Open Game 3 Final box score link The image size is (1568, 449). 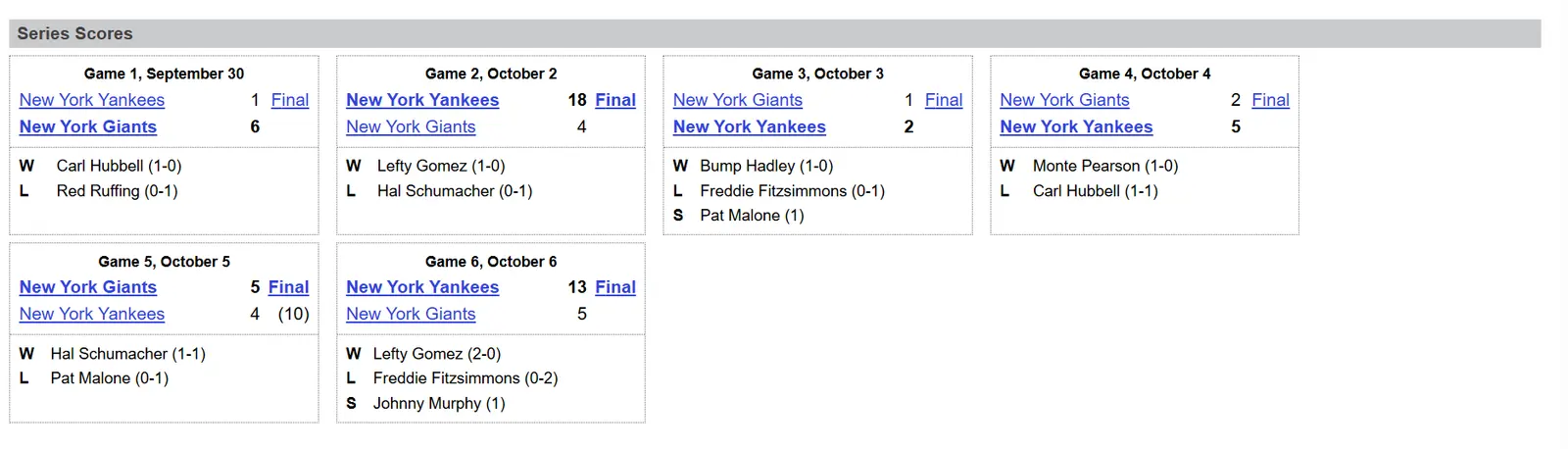click(944, 100)
